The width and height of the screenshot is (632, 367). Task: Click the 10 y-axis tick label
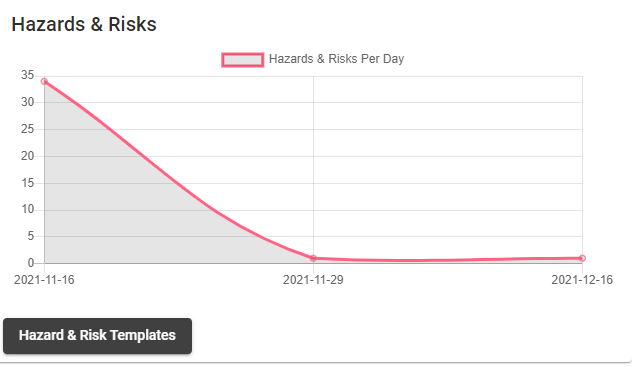[x=27, y=209]
